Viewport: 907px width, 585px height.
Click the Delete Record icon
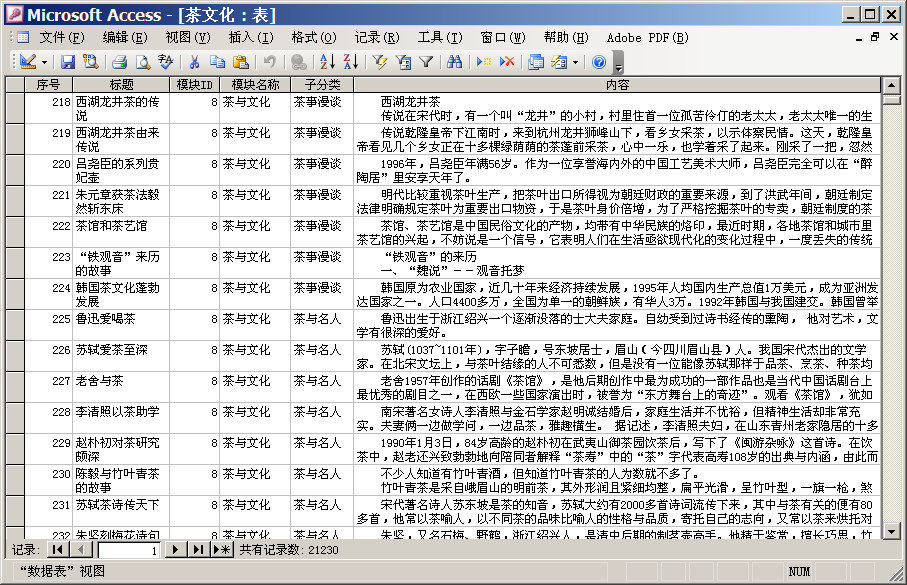click(507, 61)
